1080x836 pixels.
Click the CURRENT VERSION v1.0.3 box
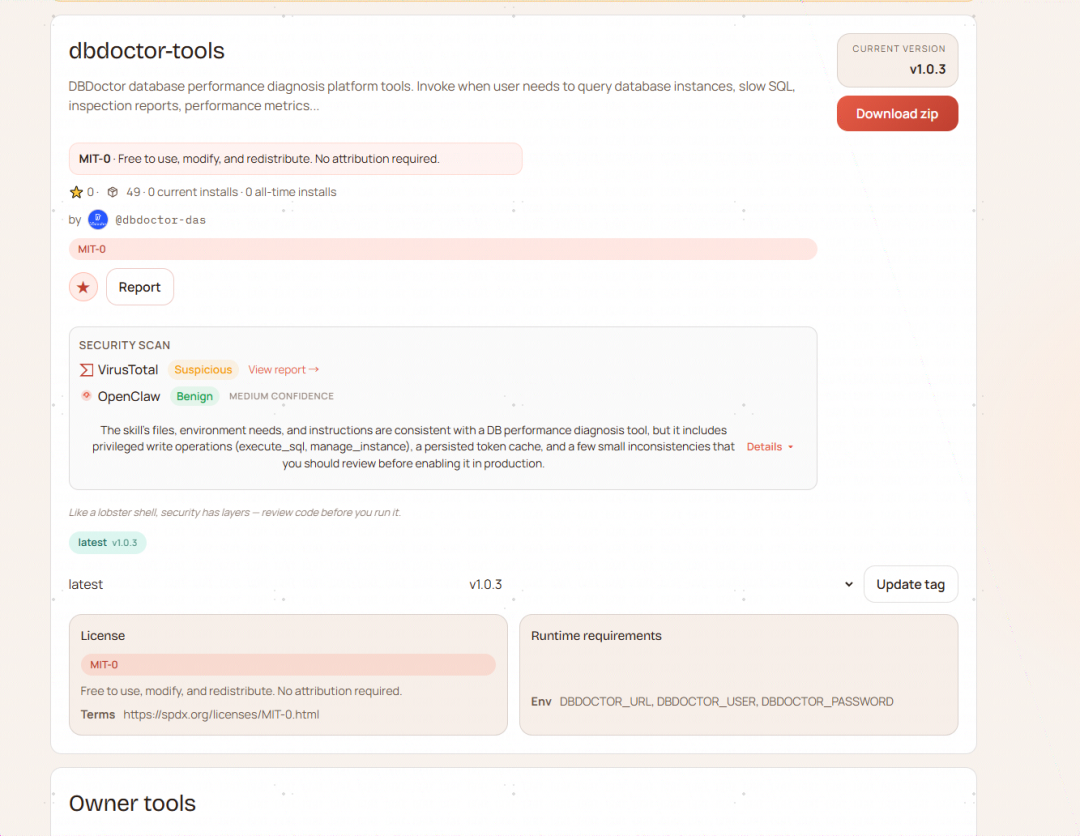[x=897, y=60]
